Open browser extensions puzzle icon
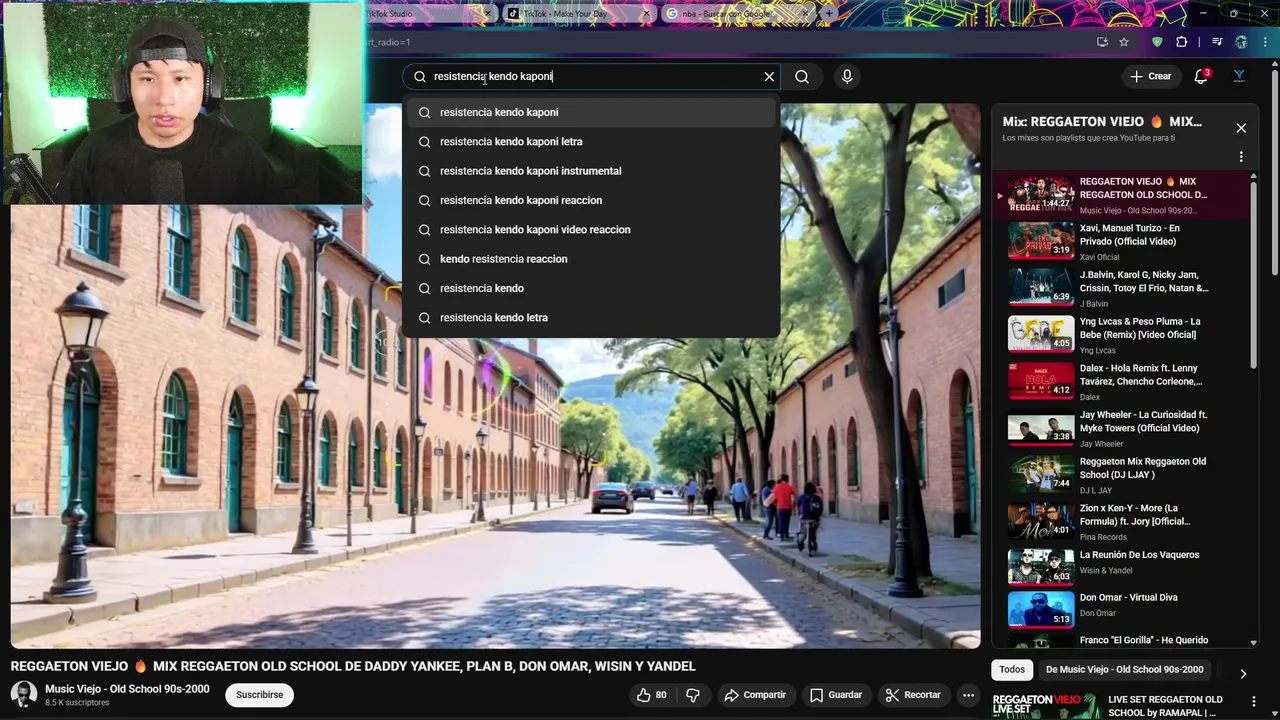1280x720 pixels. point(1182,42)
